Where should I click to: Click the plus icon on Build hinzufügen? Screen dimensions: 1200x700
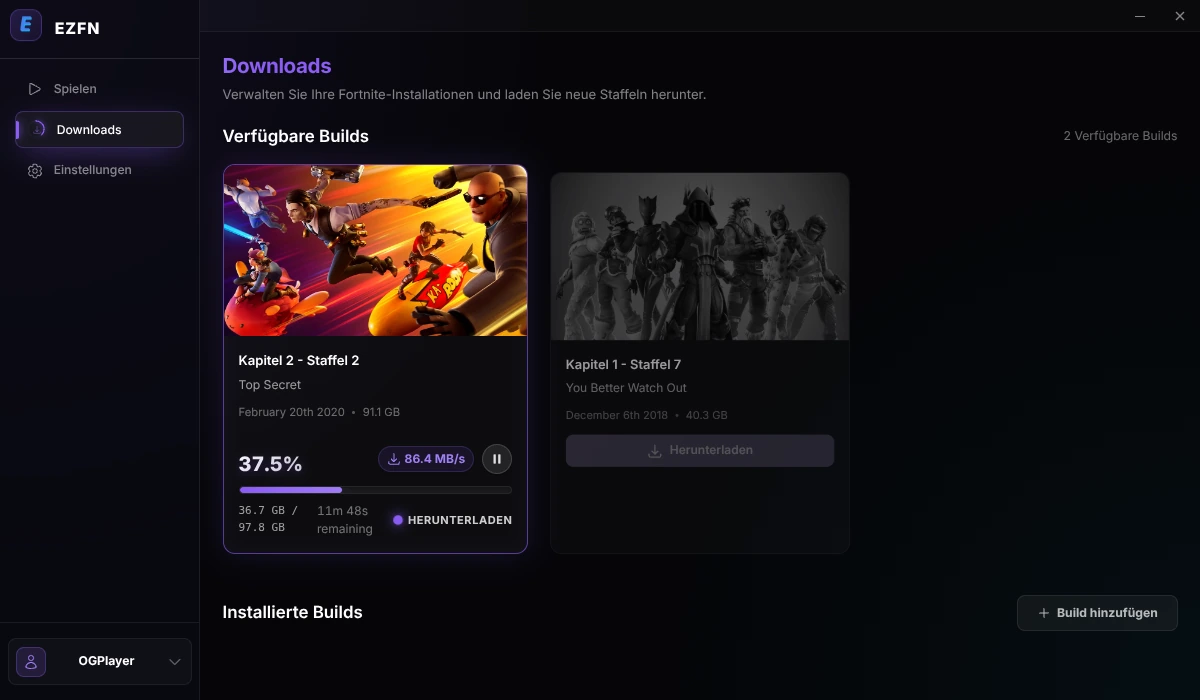(x=1044, y=613)
